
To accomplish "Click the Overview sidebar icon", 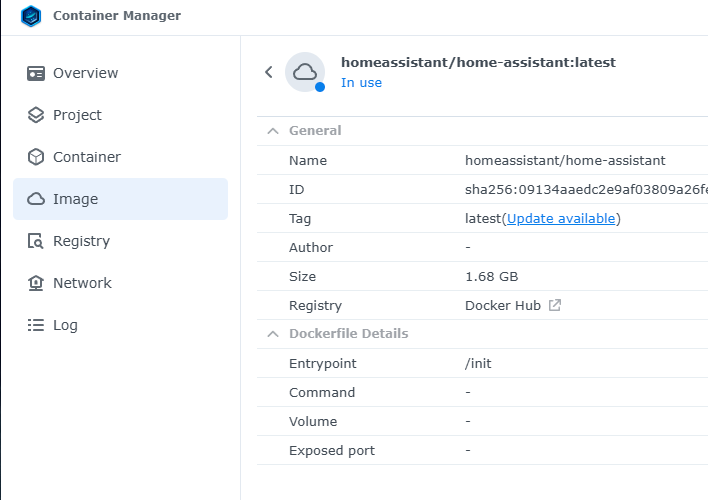I will [36, 73].
